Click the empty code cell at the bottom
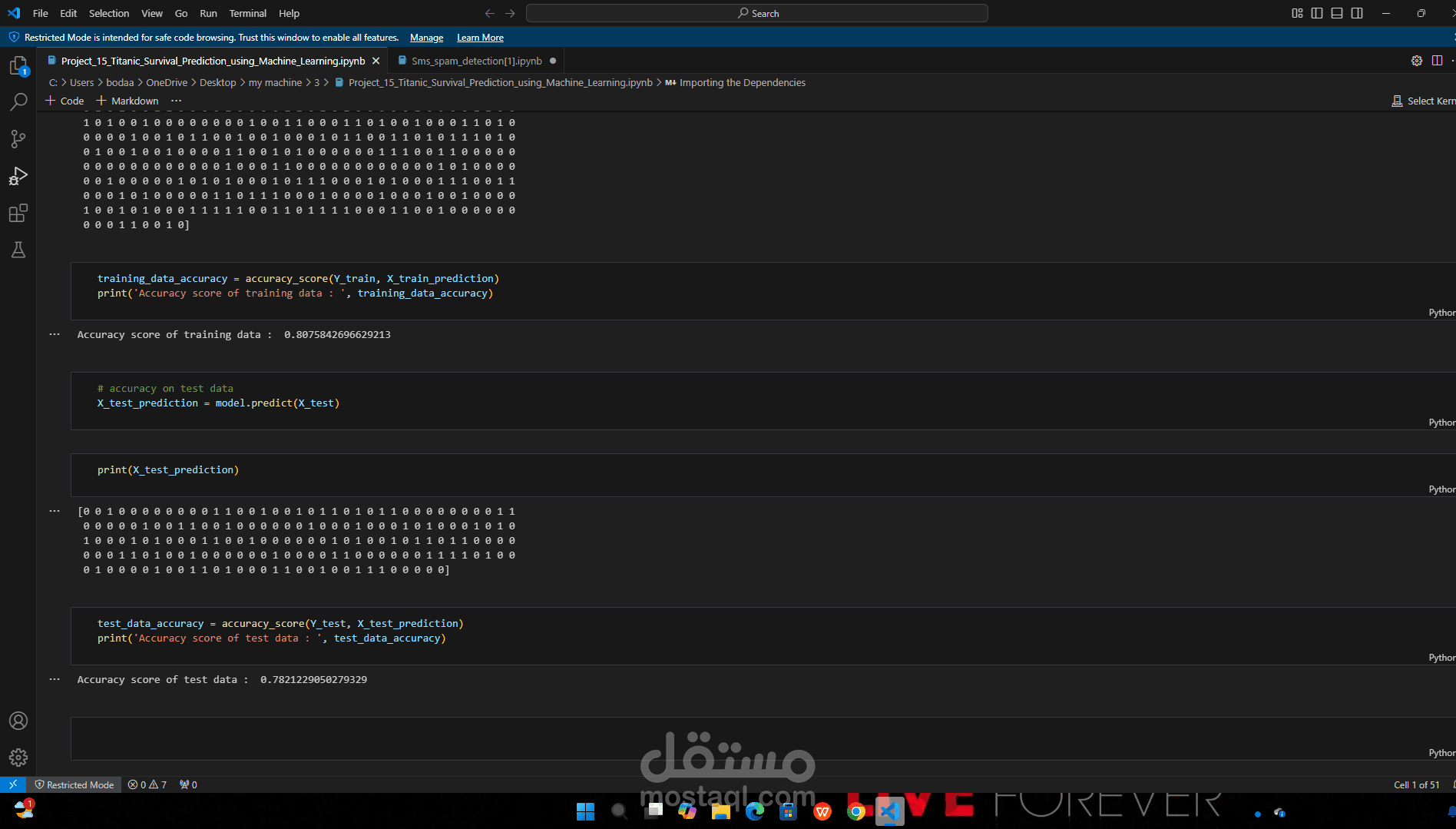 tap(763, 738)
